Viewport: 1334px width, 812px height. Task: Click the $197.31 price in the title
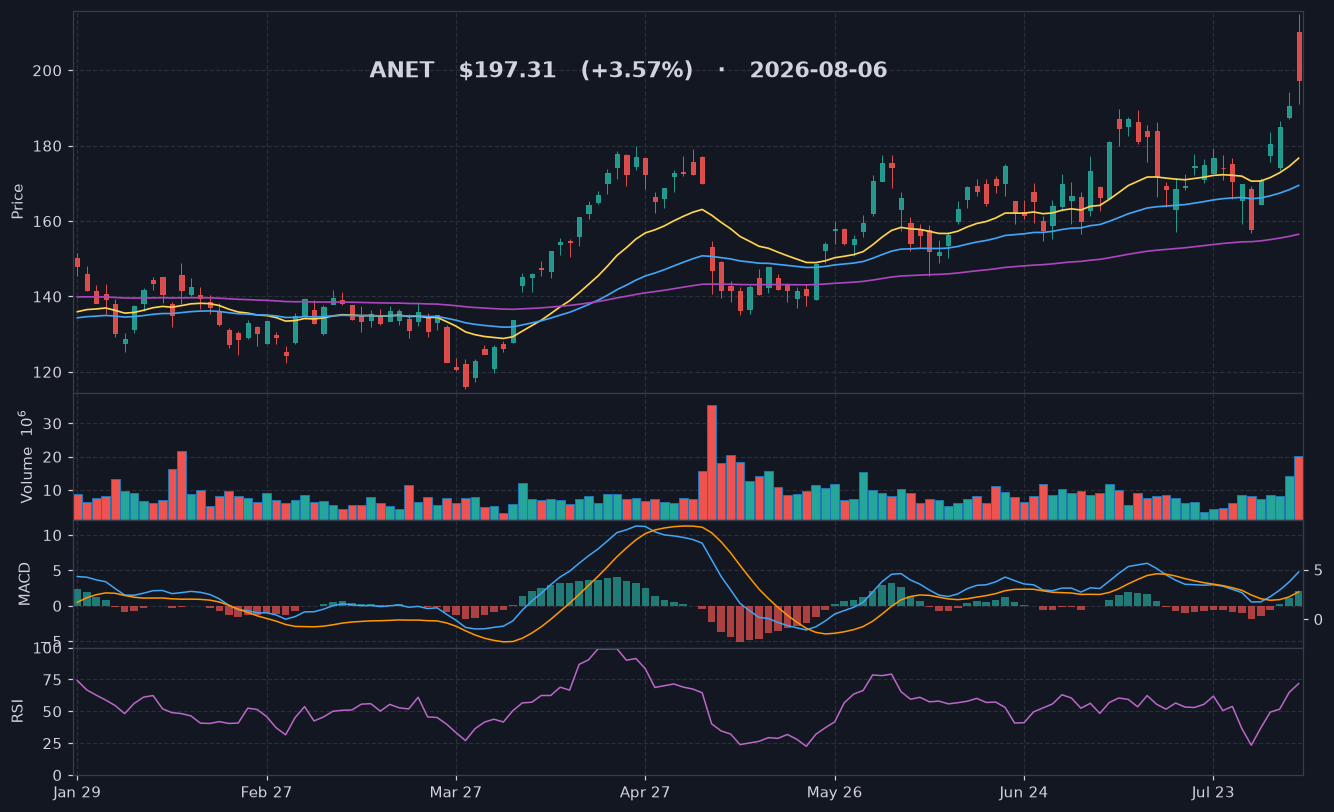pyautogui.click(x=507, y=71)
